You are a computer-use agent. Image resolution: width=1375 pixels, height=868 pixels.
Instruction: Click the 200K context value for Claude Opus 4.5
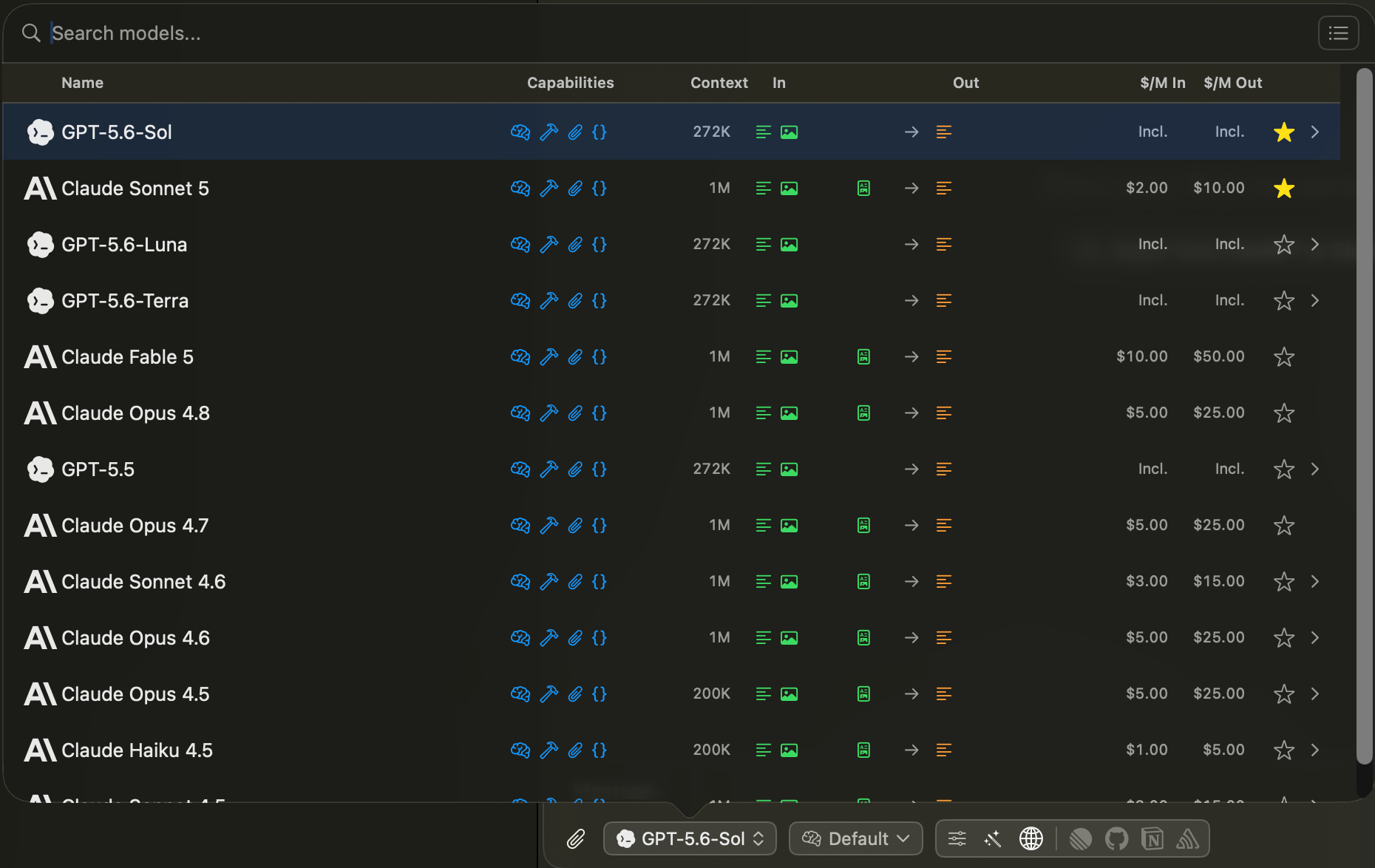(x=711, y=694)
